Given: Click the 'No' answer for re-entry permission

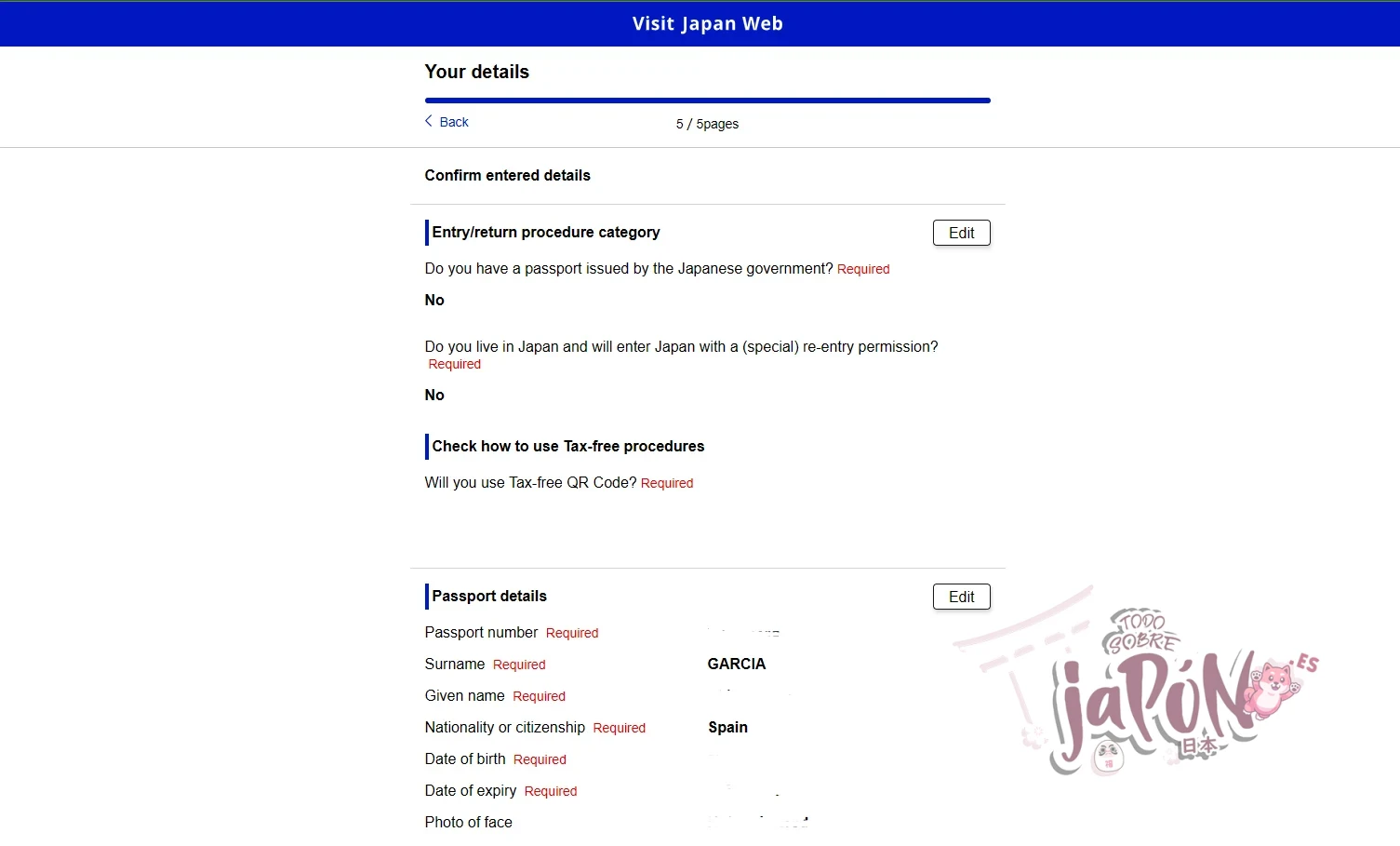Looking at the screenshot, I should tap(434, 395).
